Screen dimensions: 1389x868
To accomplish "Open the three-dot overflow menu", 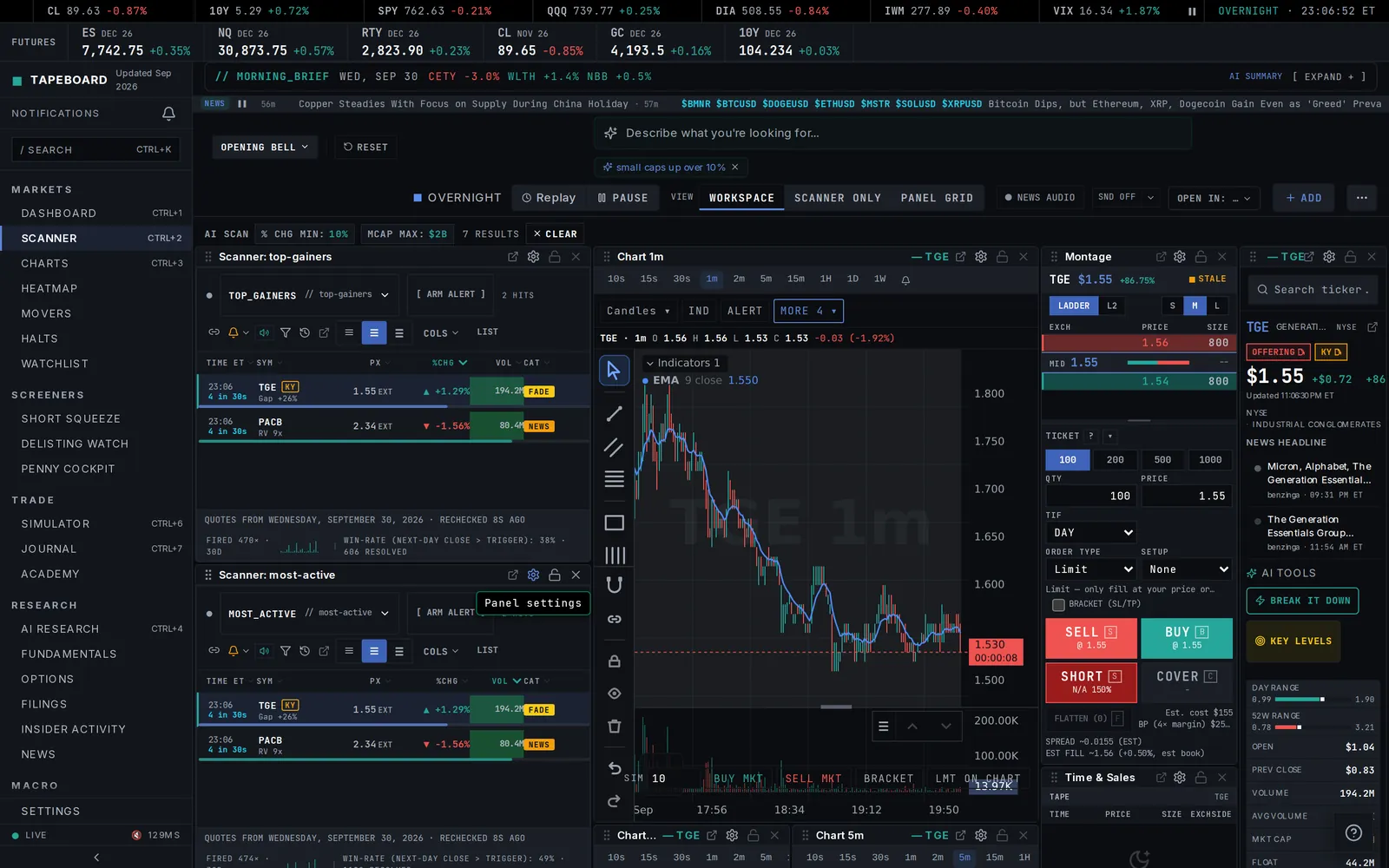I will (1361, 198).
